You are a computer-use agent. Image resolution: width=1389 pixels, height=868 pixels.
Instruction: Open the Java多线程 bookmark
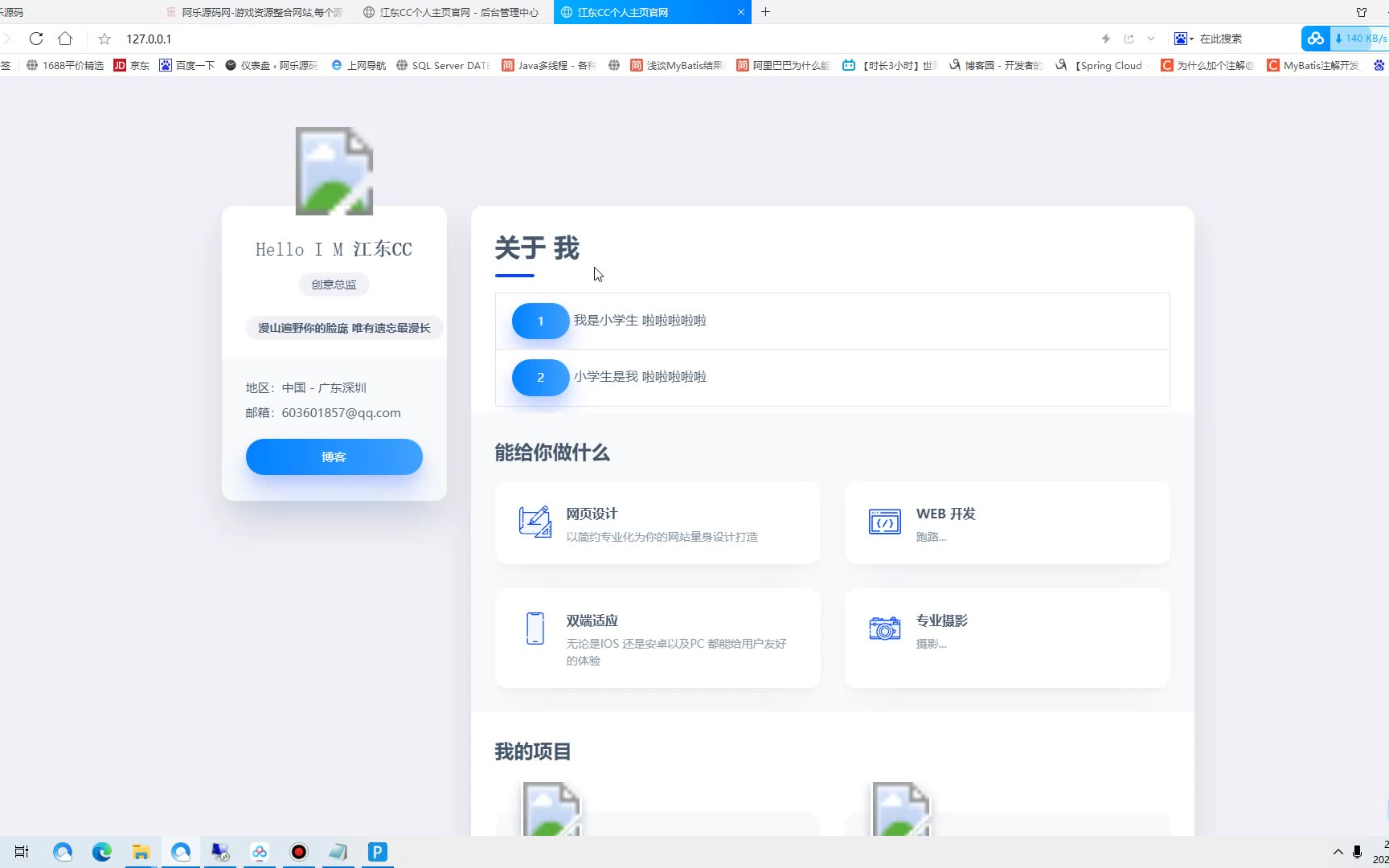click(x=549, y=65)
